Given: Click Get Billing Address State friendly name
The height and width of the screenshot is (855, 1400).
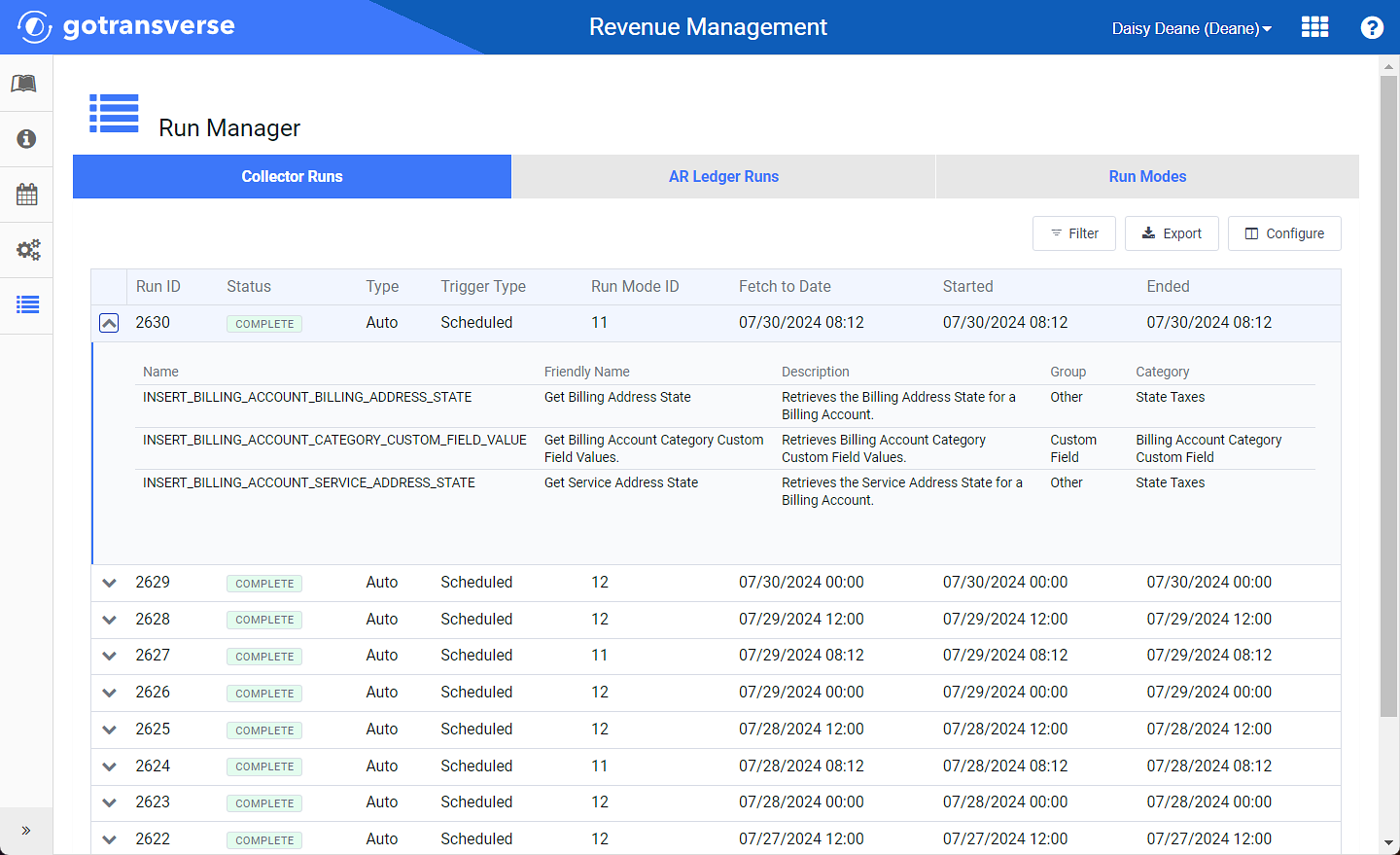Looking at the screenshot, I should 617,397.
